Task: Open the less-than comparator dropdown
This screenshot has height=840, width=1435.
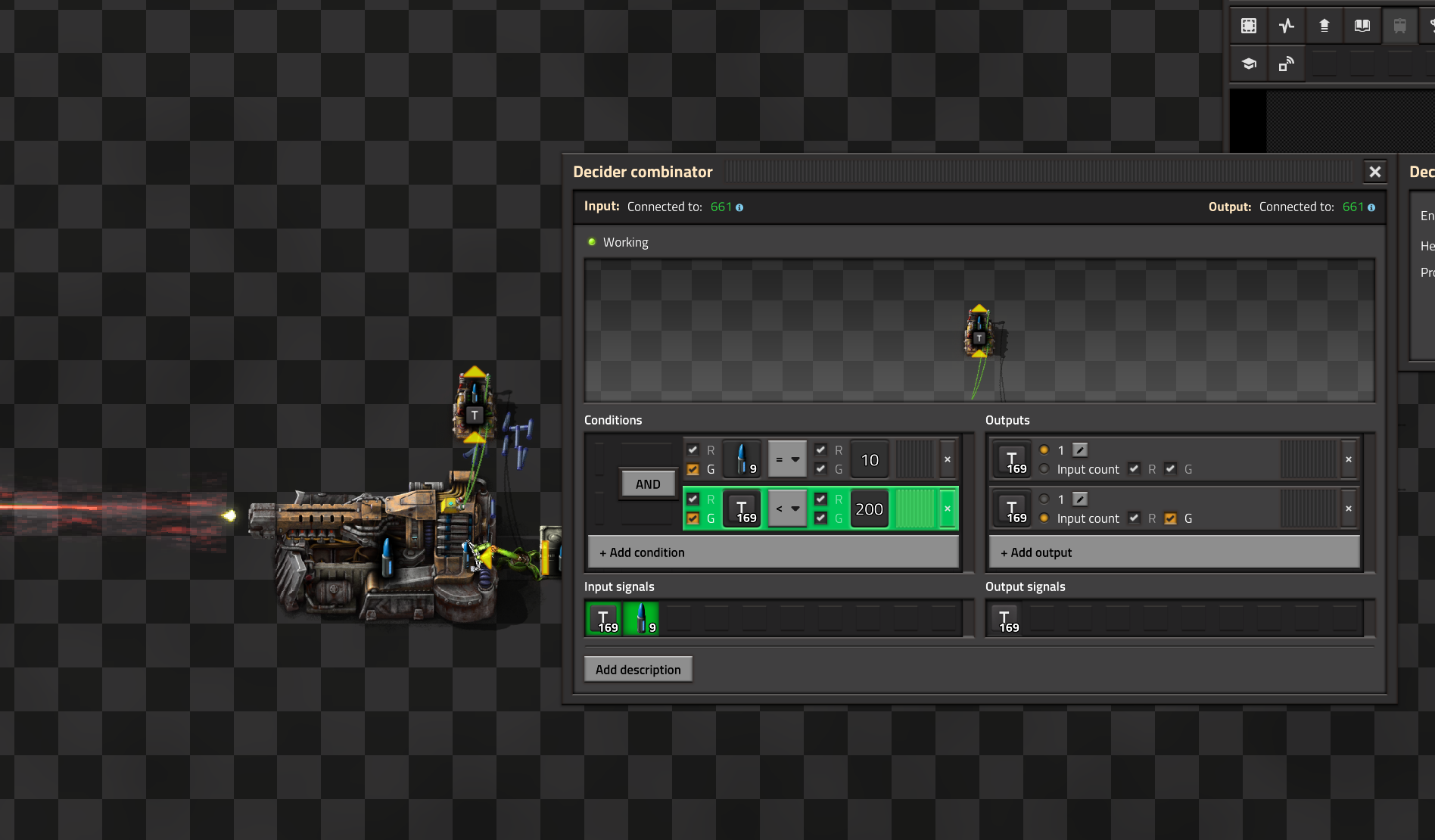Action: 787,509
